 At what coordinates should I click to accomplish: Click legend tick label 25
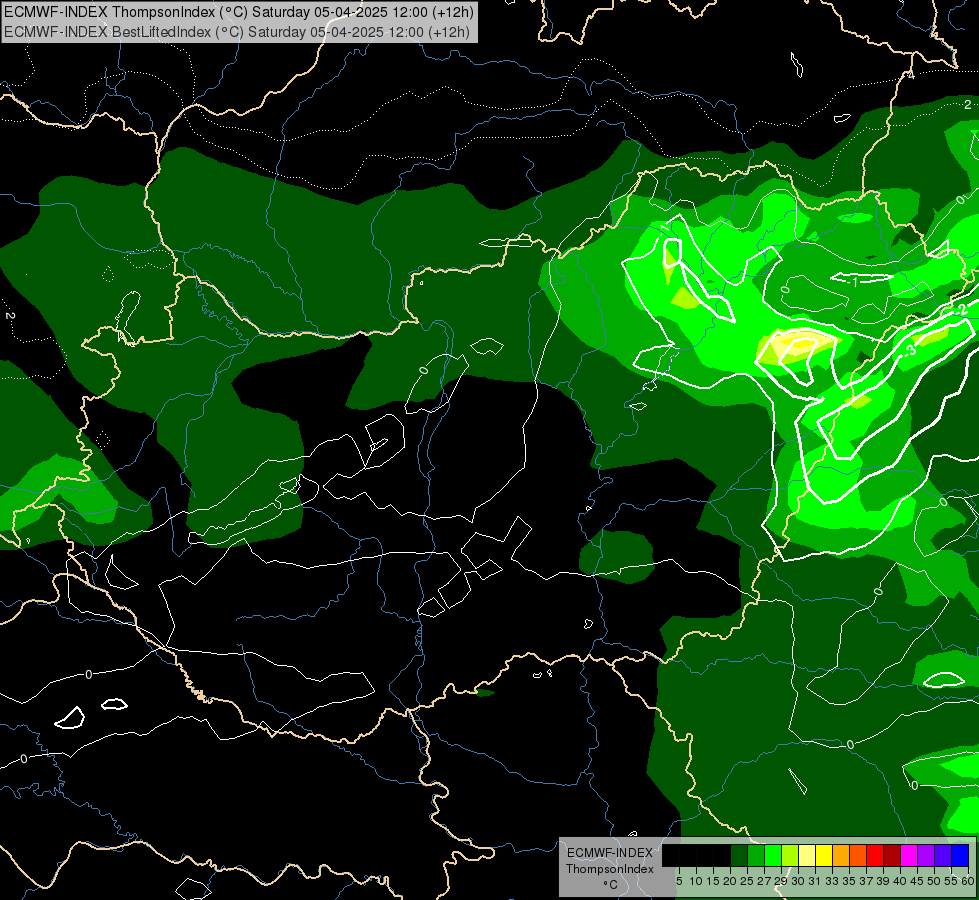tap(747, 881)
